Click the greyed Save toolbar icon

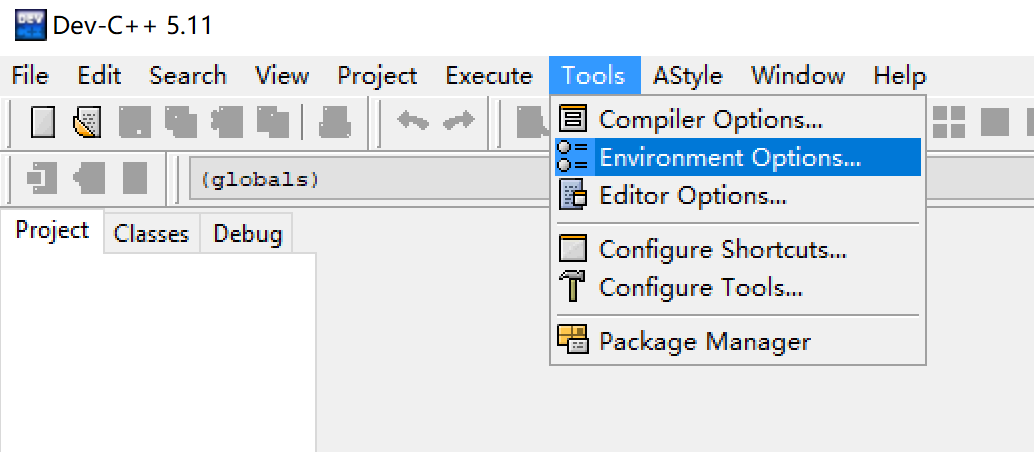(134, 122)
